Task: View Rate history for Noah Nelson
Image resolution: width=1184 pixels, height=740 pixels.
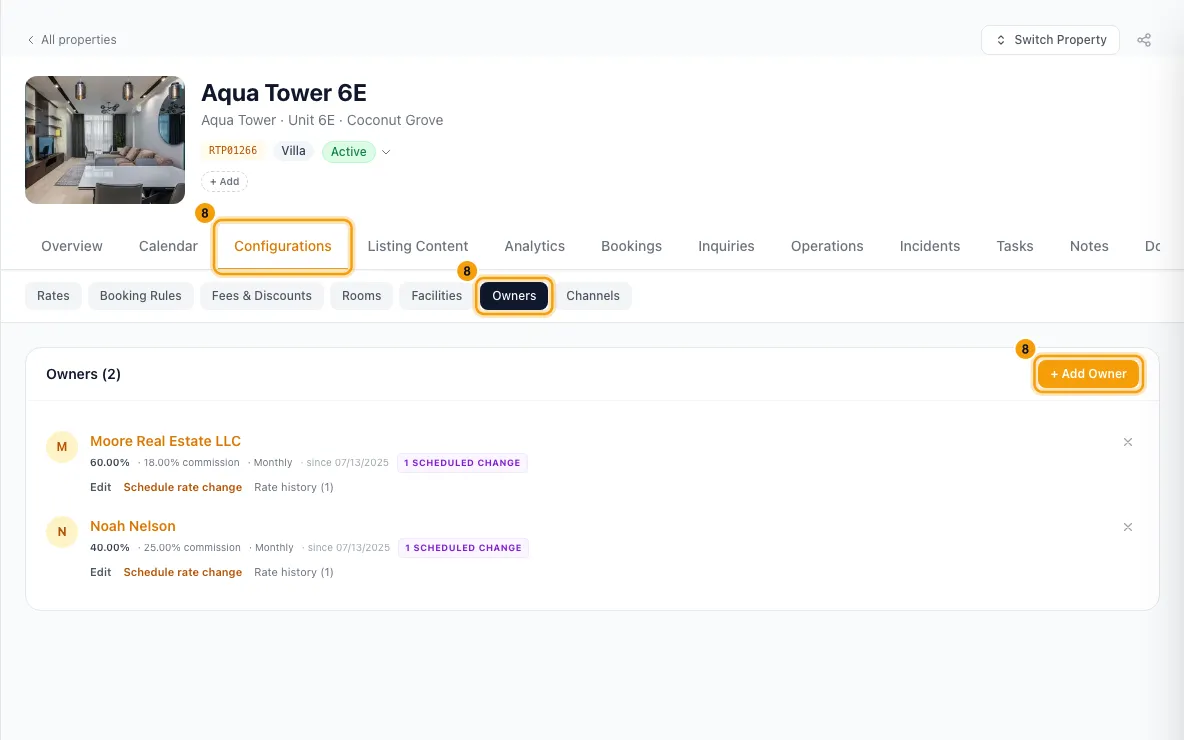Action: click(x=294, y=572)
